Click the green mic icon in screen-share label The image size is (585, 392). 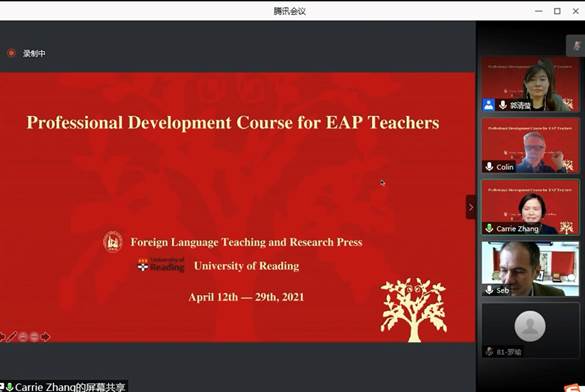(x=10, y=387)
